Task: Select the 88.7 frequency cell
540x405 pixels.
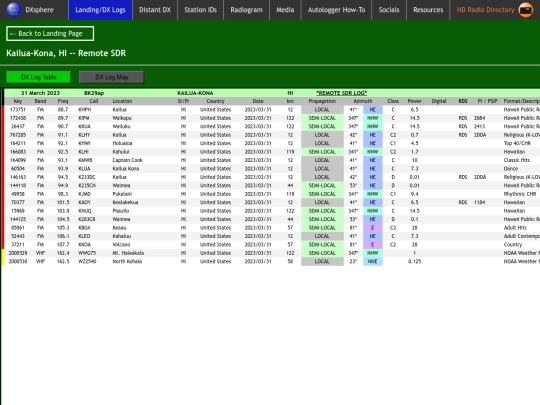Action: pyautogui.click(x=63, y=110)
